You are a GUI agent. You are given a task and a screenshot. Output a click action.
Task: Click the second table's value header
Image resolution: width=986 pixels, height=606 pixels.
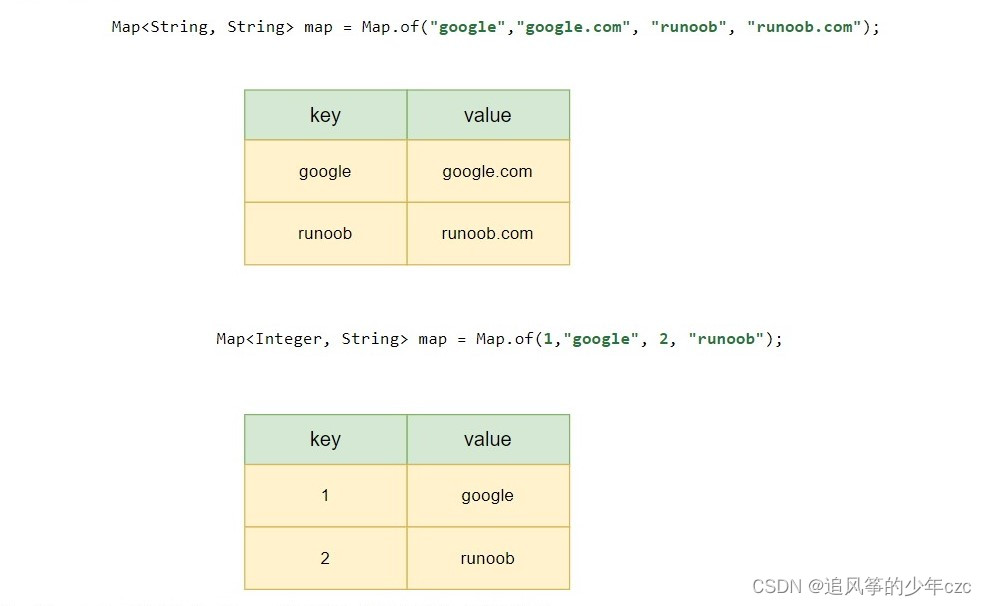(x=488, y=439)
